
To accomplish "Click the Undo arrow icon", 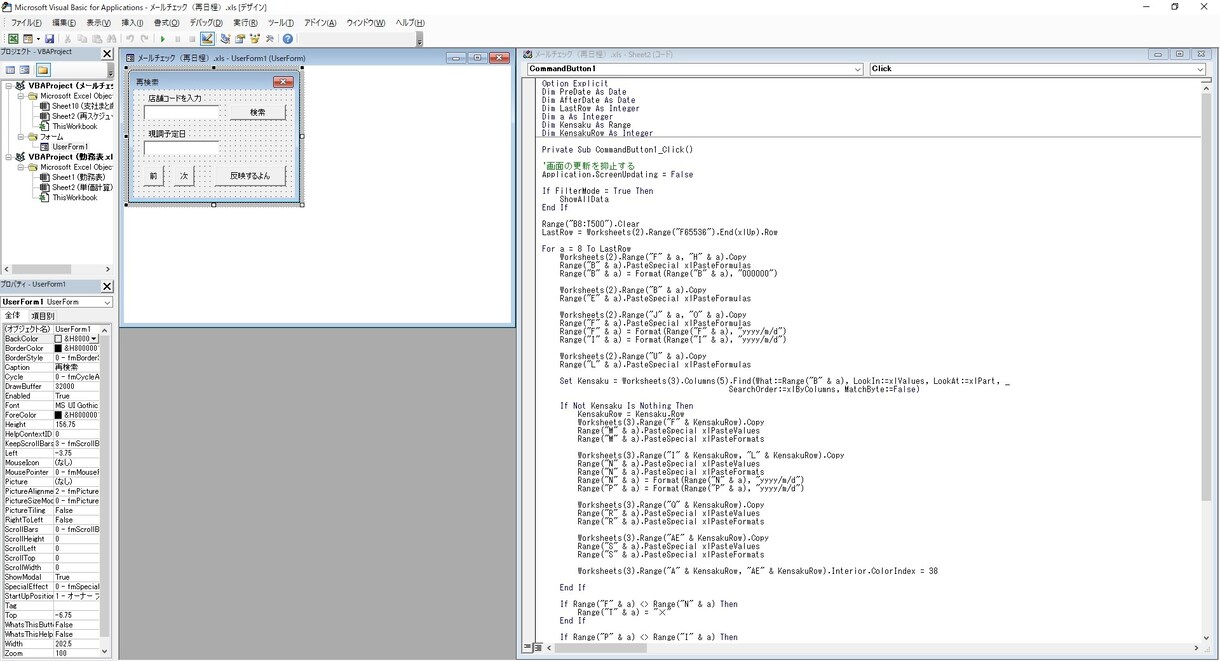I will coord(130,39).
